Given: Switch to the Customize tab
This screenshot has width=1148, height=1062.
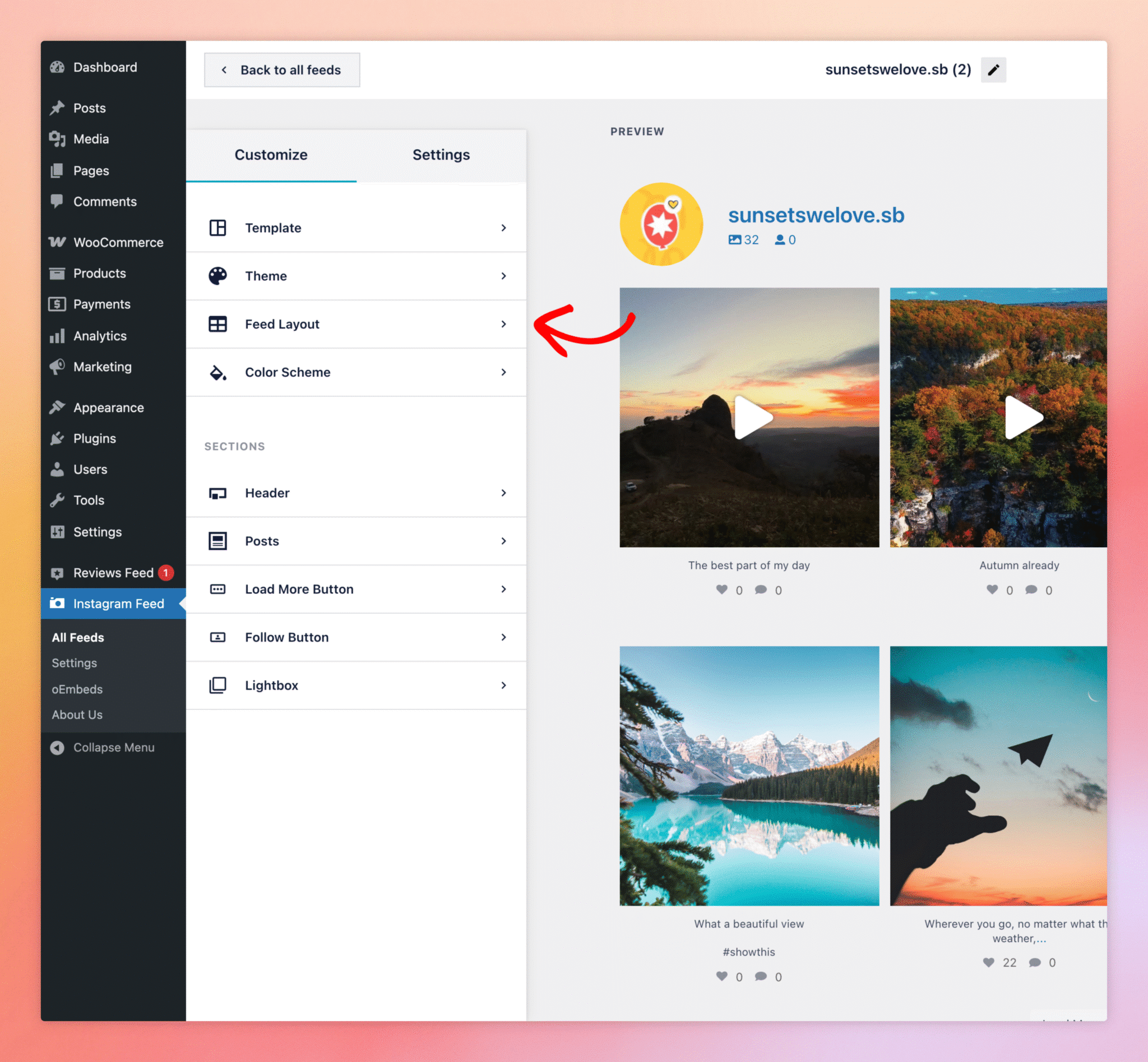Looking at the screenshot, I should tap(271, 155).
